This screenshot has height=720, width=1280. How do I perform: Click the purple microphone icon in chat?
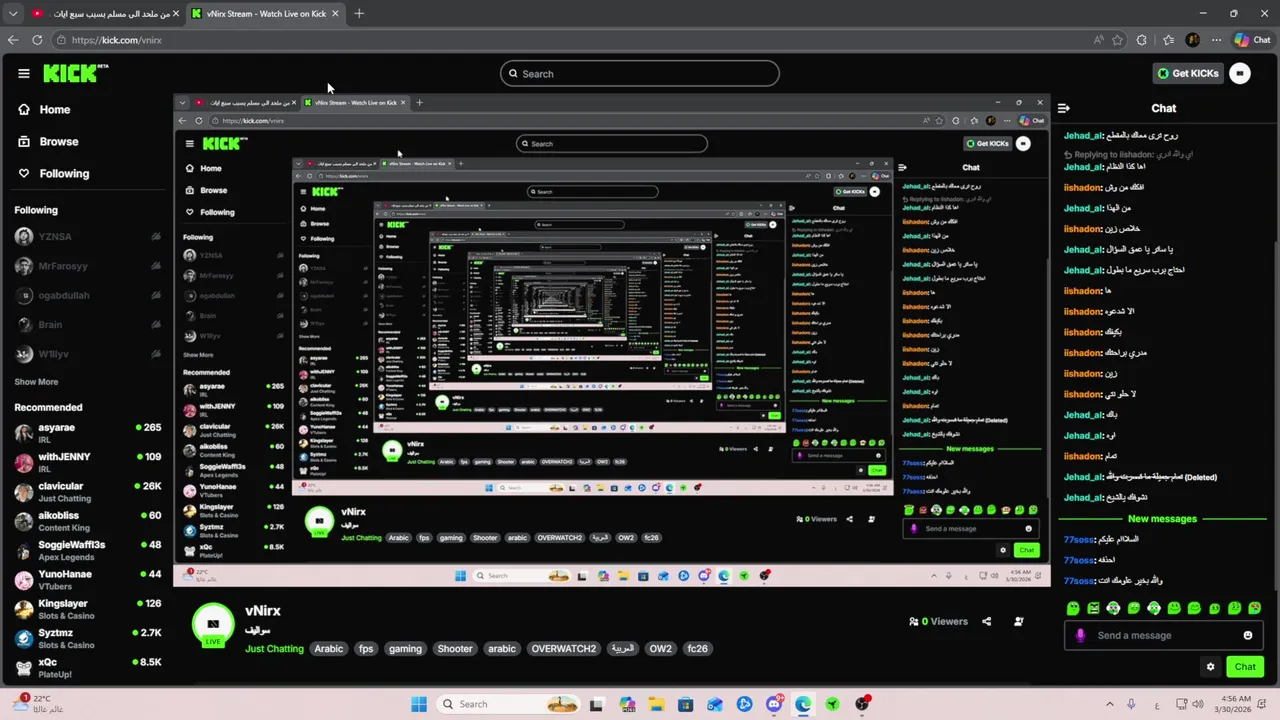(1080, 635)
